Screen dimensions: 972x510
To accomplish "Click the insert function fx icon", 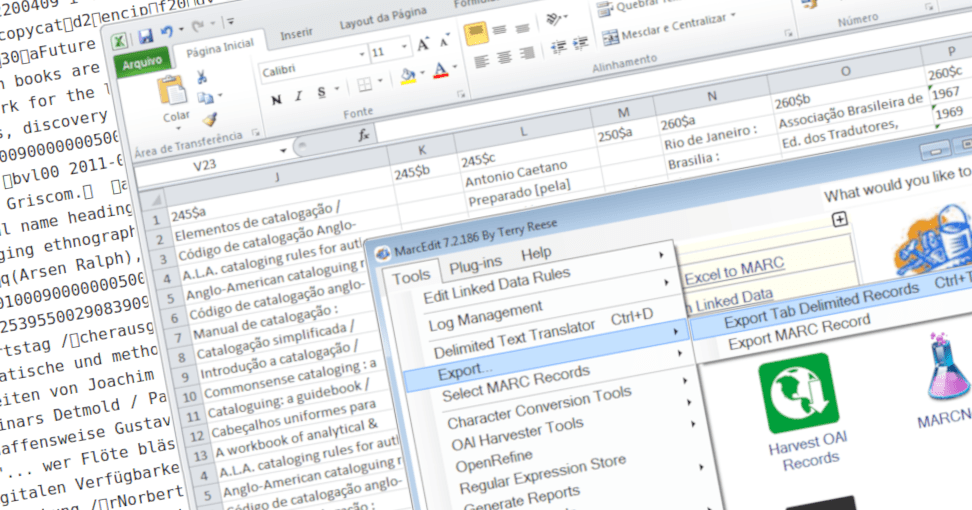I will point(364,134).
